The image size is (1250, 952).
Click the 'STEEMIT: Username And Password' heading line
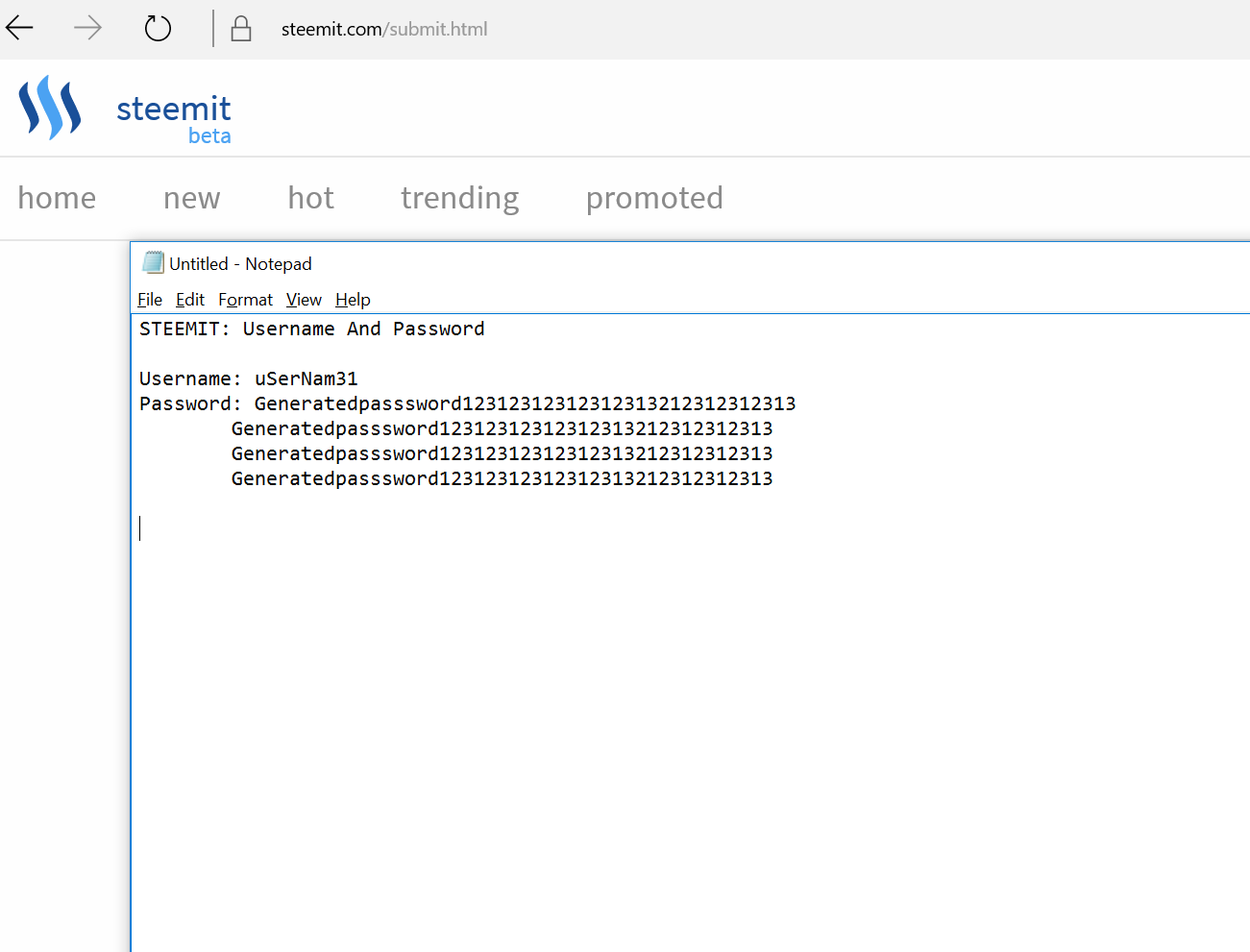coord(312,329)
